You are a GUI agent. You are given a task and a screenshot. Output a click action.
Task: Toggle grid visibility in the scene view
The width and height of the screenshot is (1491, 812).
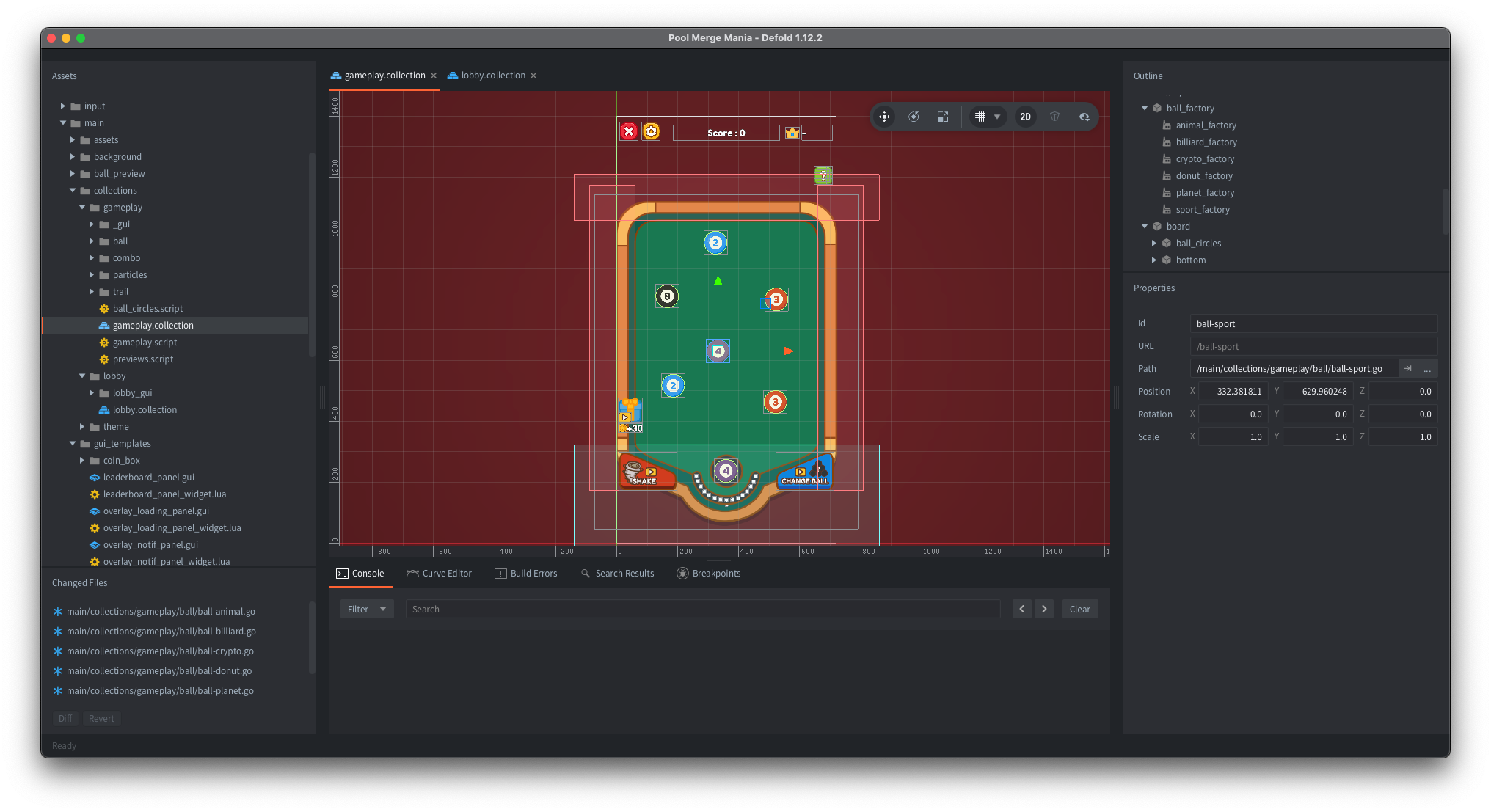pyautogui.click(x=979, y=117)
